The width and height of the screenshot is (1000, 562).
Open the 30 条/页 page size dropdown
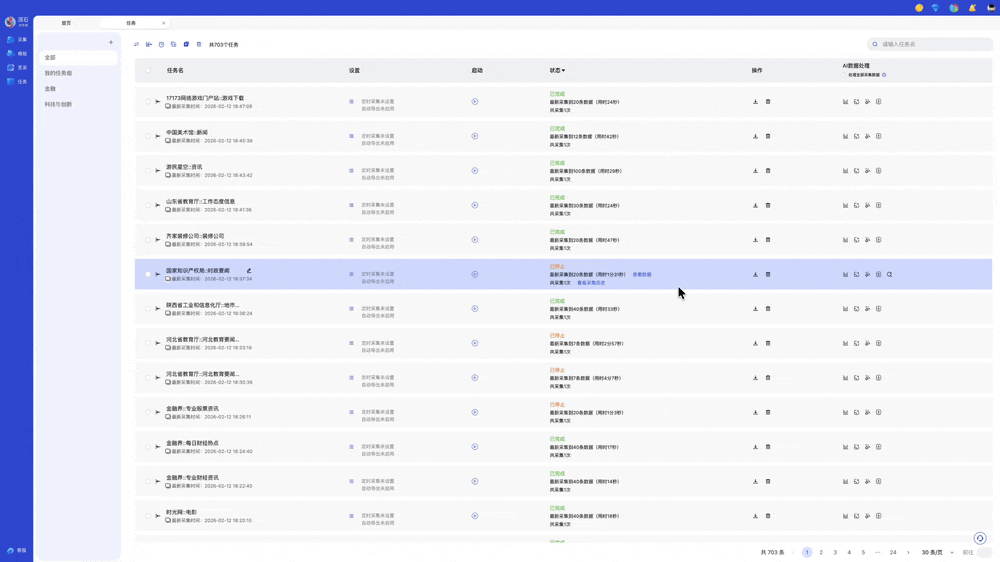pos(937,552)
